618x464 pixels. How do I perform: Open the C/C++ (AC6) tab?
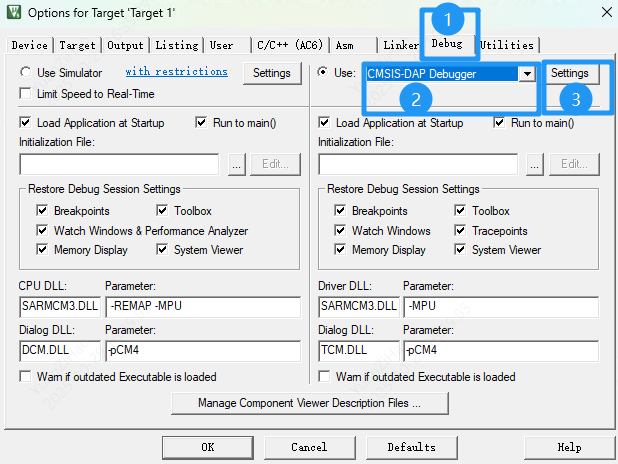click(x=288, y=46)
